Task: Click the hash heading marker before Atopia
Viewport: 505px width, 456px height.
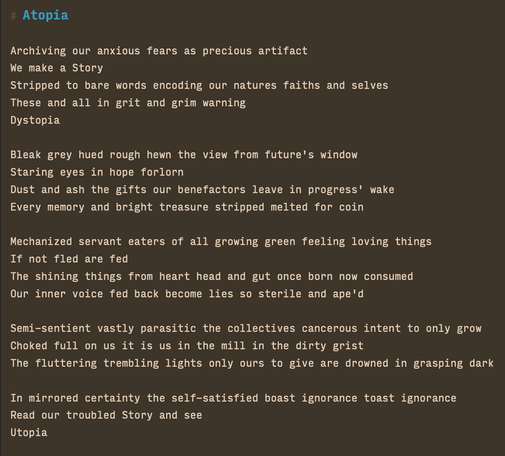Action: pyautogui.click(x=13, y=16)
